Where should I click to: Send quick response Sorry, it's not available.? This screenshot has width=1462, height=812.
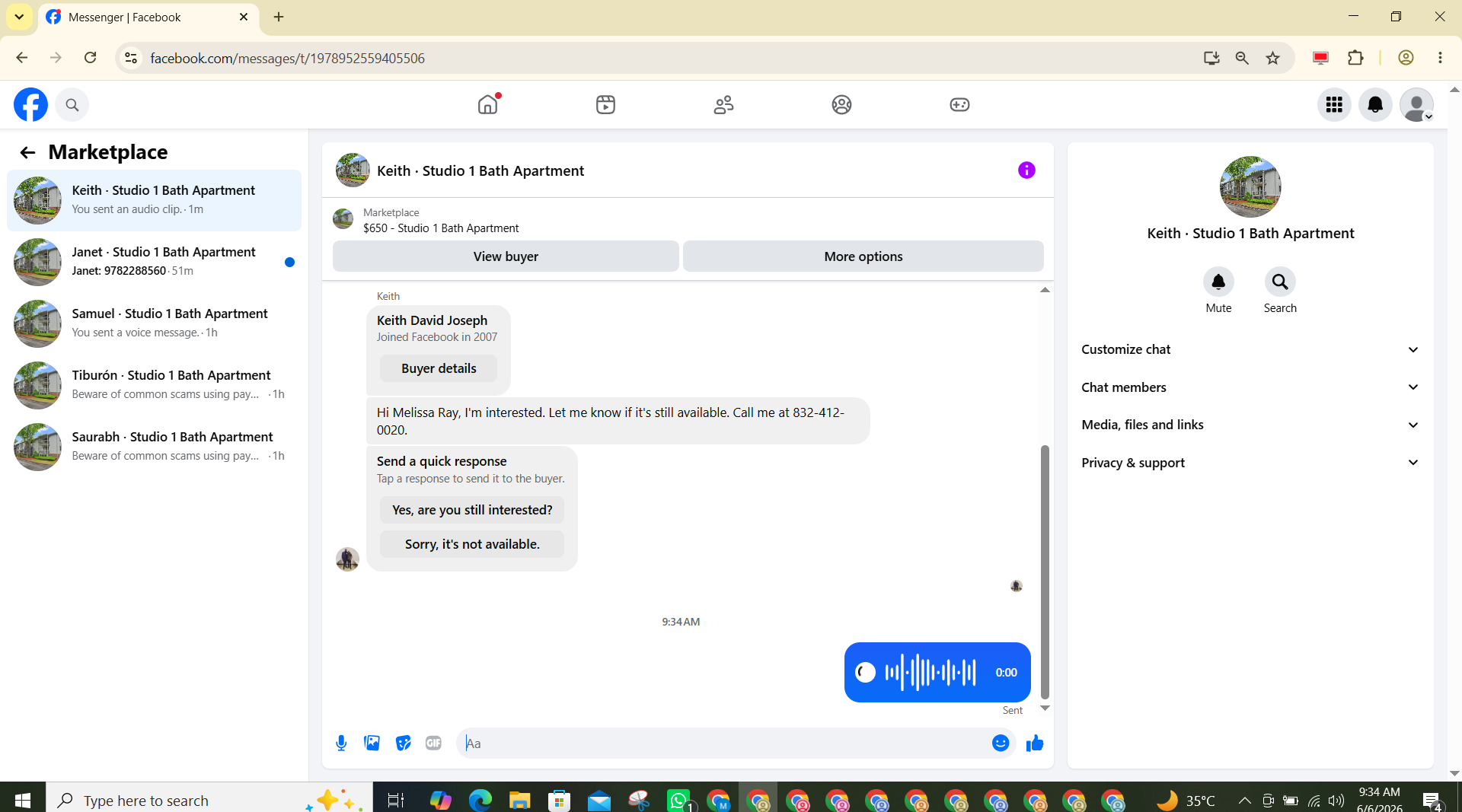point(472,544)
